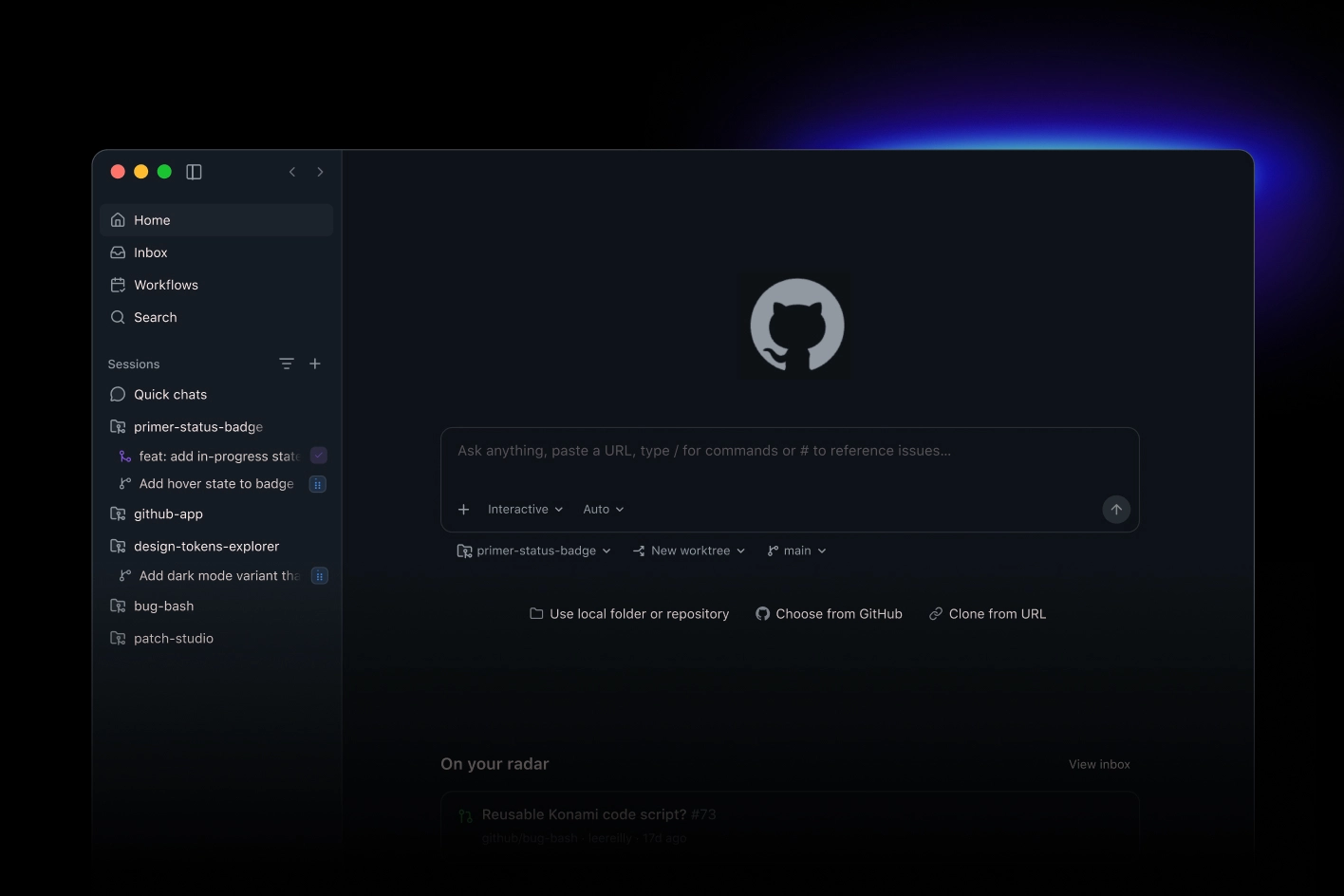Go forward with the right arrow

point(320,172)
